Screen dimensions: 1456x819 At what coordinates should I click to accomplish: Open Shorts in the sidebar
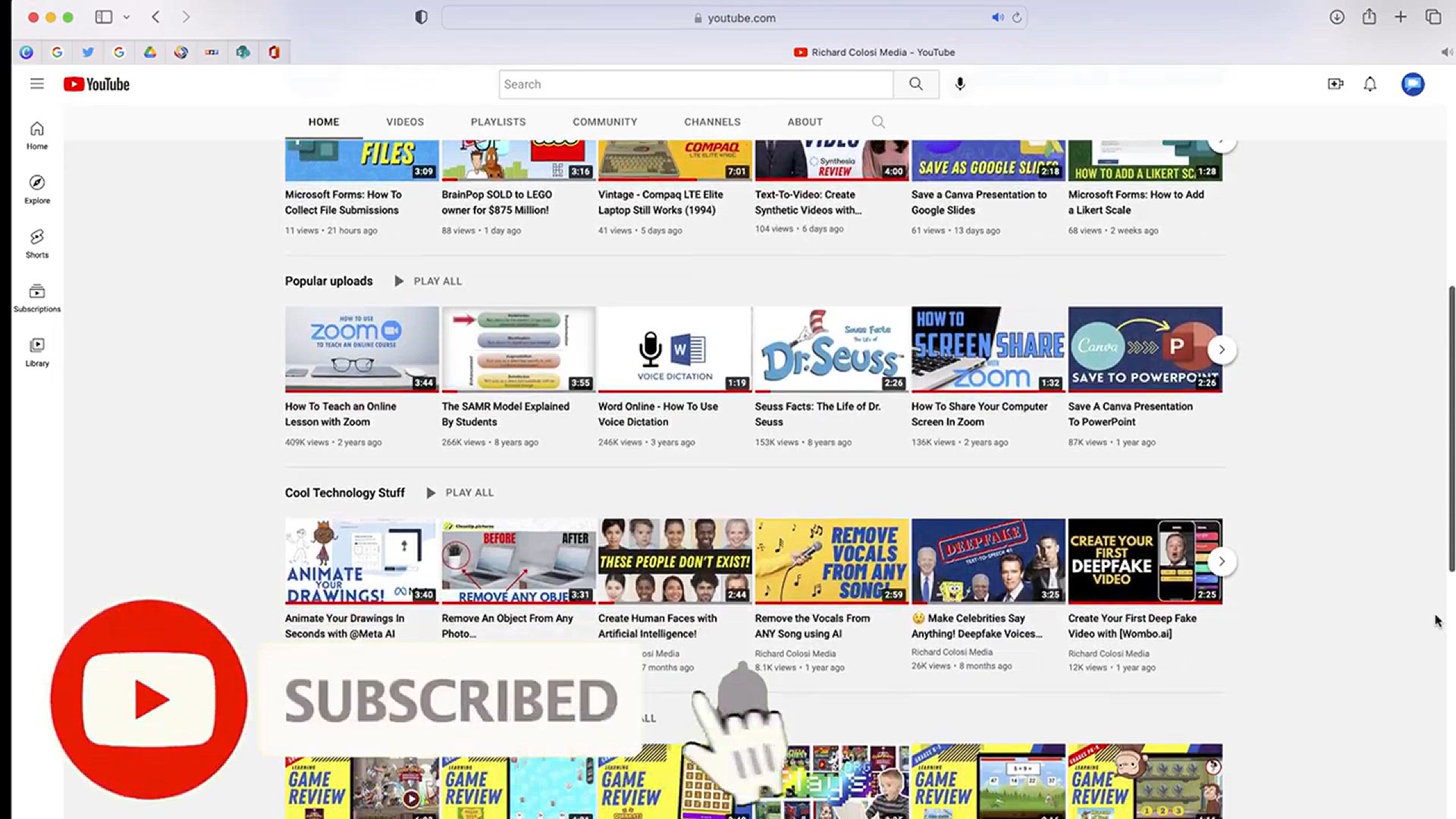click(36, 244)
